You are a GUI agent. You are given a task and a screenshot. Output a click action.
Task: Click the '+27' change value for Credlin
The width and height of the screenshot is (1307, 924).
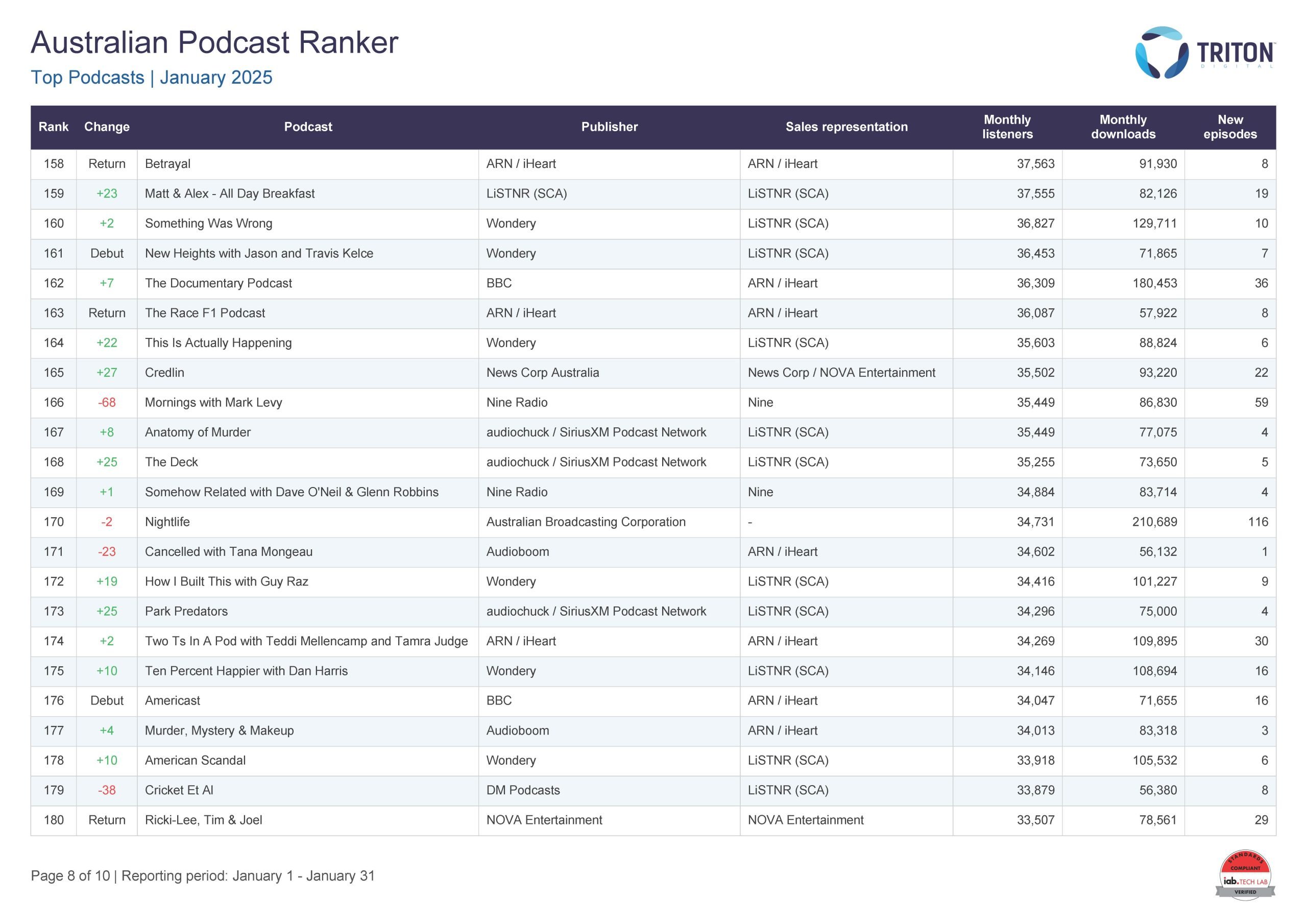(107, 373)
